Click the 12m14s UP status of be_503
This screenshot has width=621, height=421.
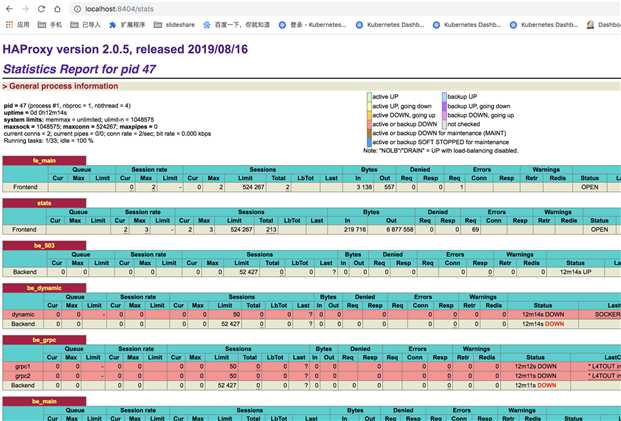[x=575, y=272]
